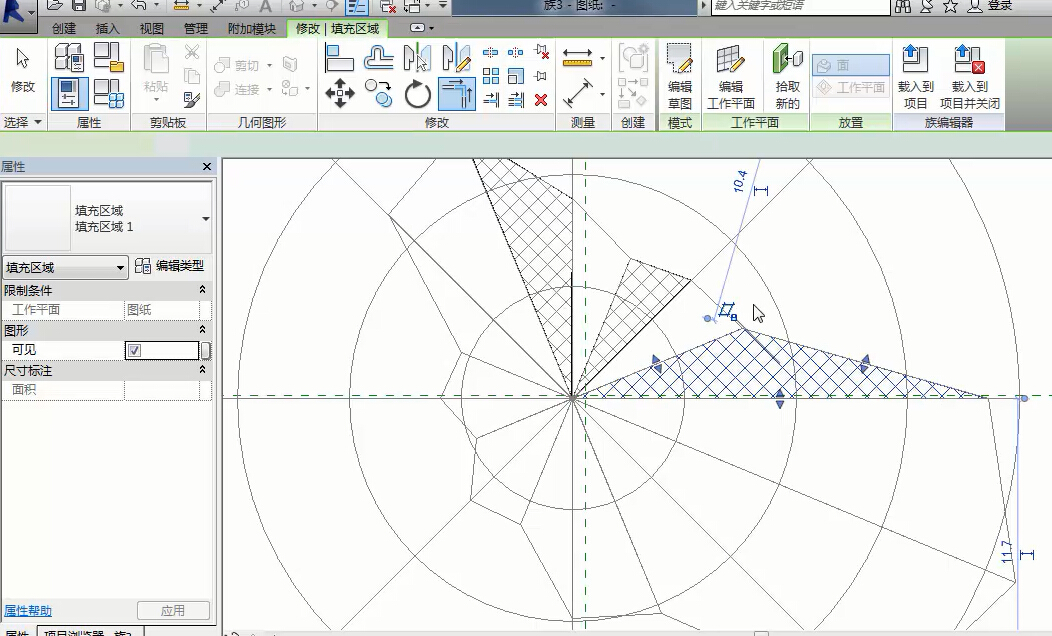1052x636 pixels.
Task: Click the Move tool icon
Action: click(340, 95)
